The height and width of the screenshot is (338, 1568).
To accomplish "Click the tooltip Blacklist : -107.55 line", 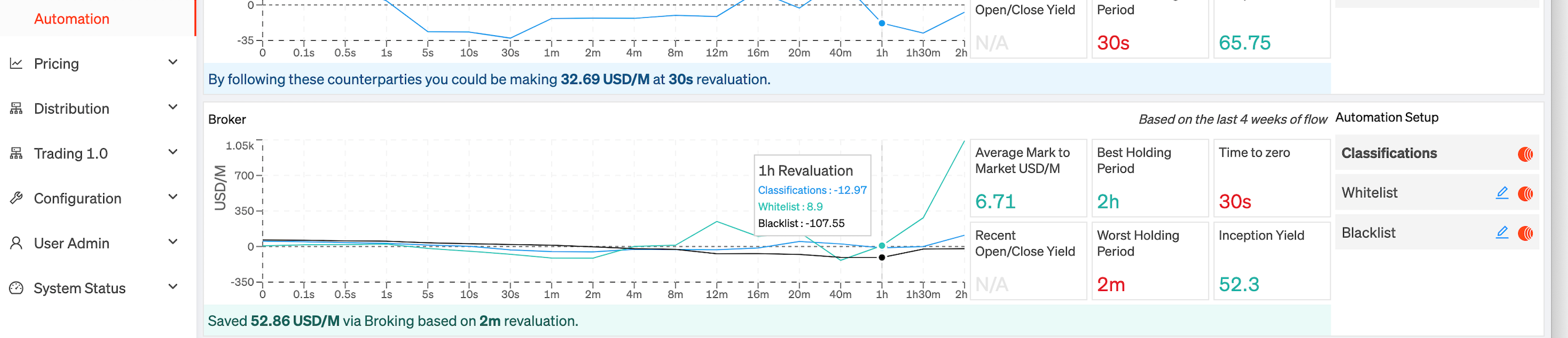I will [x=801, y=224].
